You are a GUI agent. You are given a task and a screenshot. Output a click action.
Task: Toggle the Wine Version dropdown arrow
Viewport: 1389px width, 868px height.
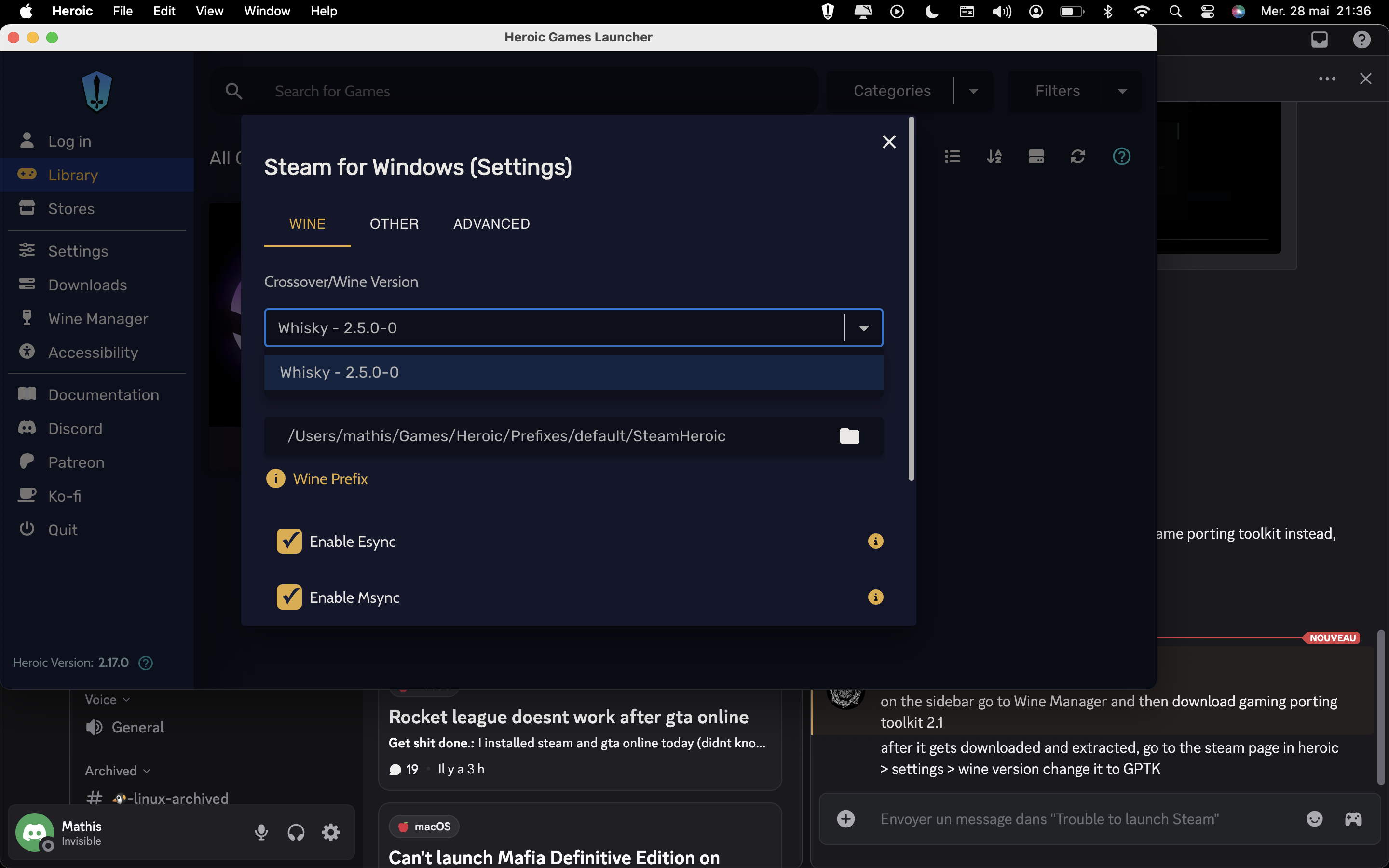pos(864,328)
